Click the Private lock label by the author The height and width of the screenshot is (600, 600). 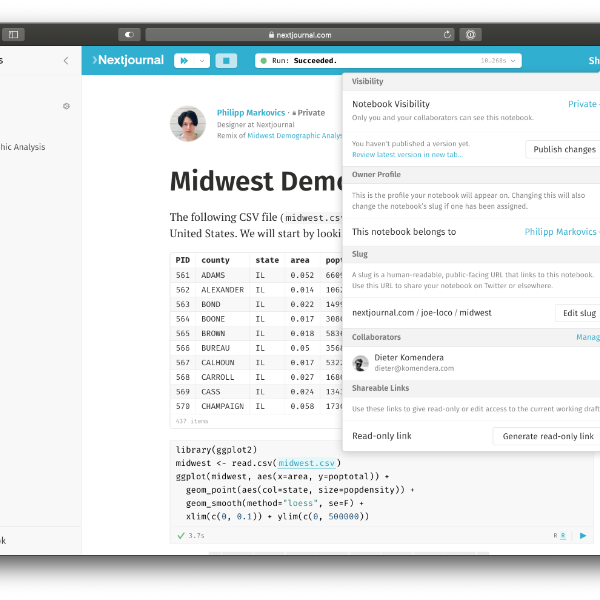click(x=308, y=113)
